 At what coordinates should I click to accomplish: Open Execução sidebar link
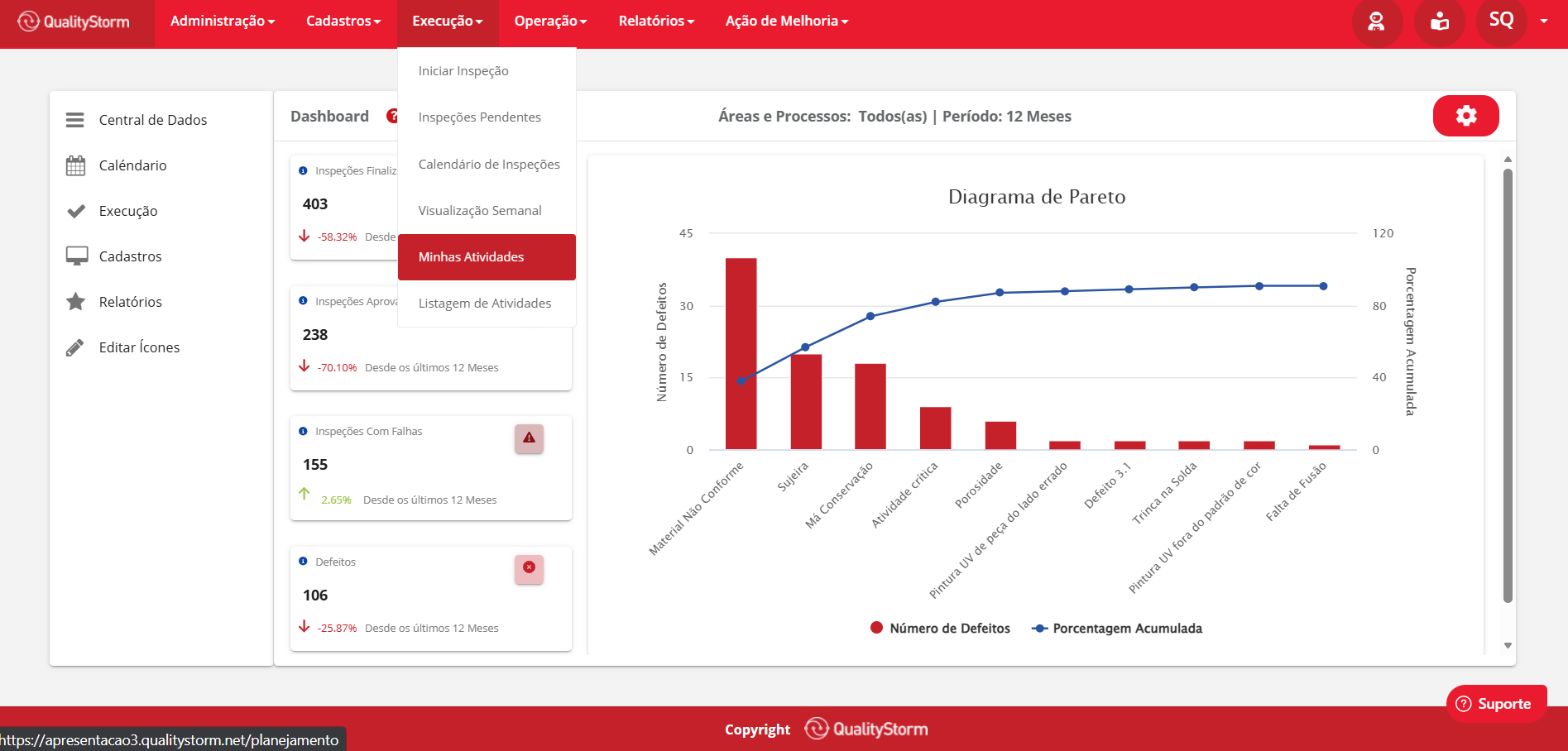(128, 211)
